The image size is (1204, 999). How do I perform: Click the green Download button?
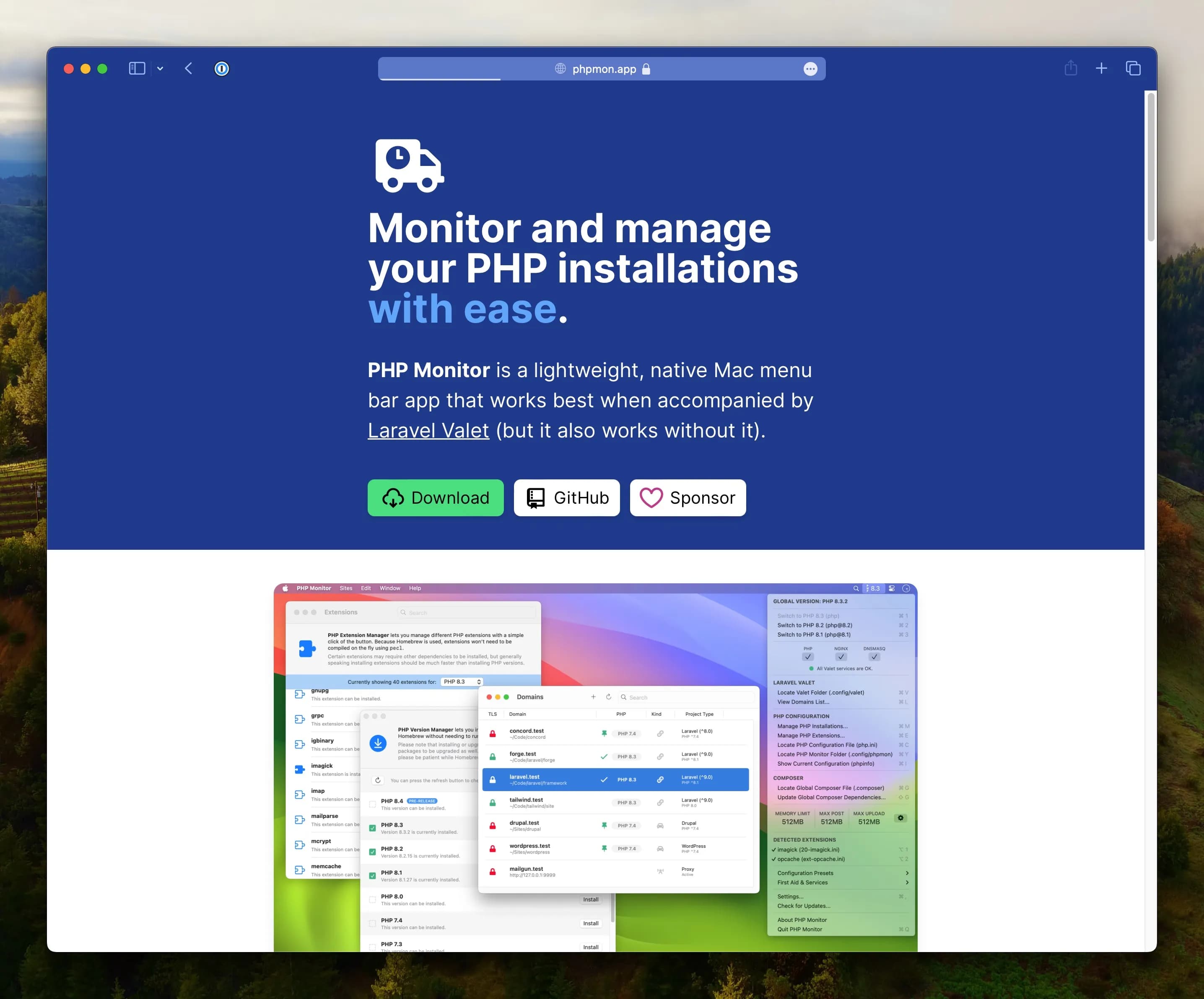436,497
